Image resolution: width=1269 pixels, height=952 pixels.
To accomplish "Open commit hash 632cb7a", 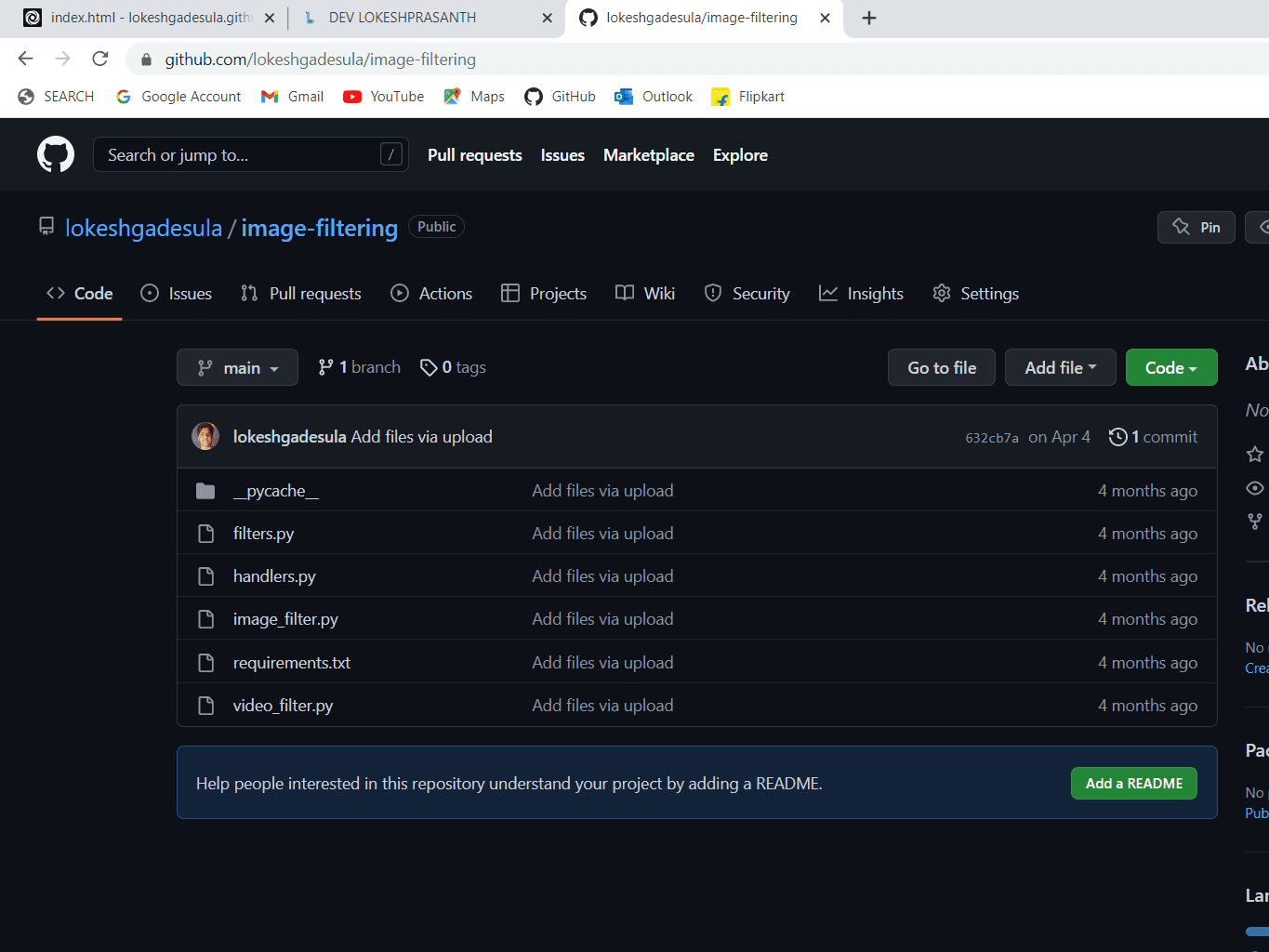I will (x=992, y=437).
